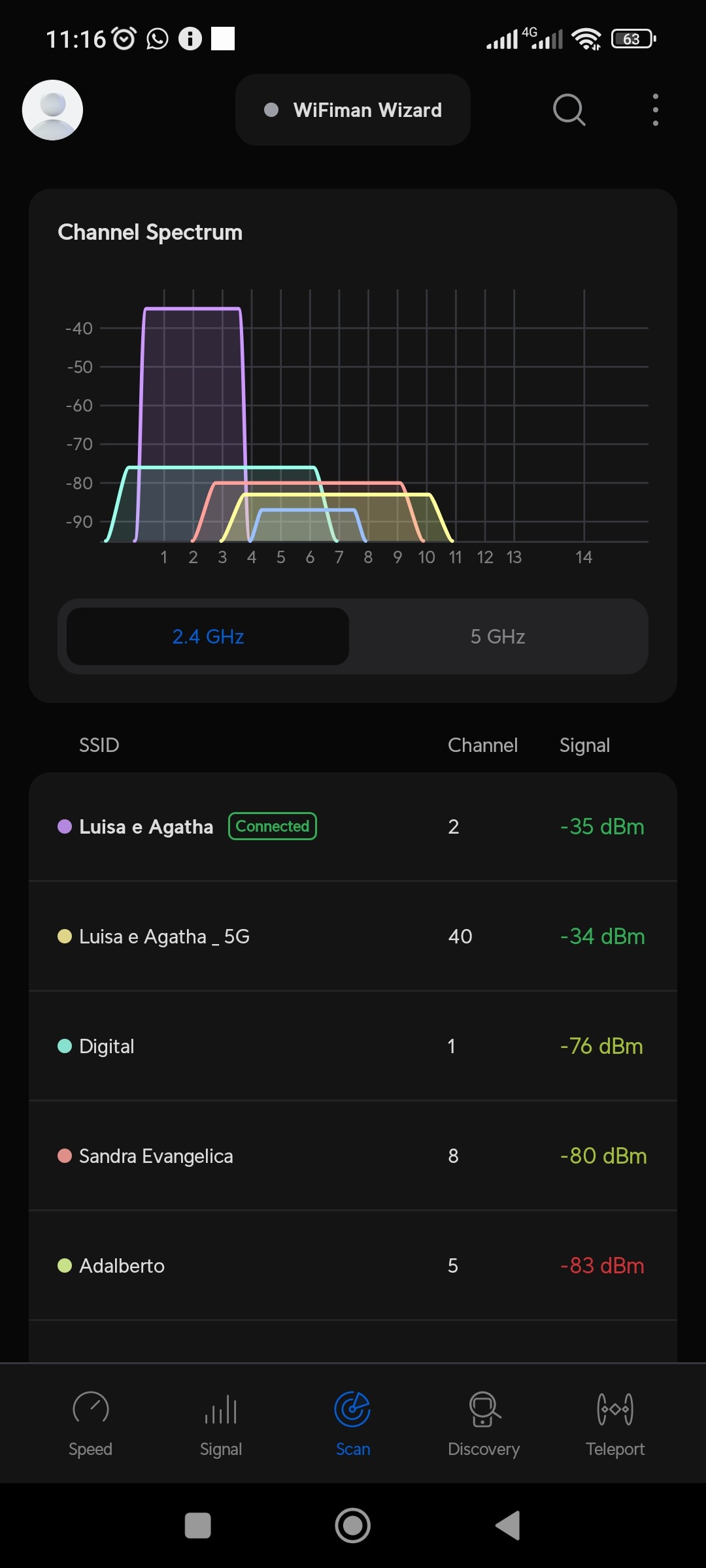Screen dimensions: 706x1568
Task: Select the Luisa e Agatha _ 5G network
Action: 353,936
